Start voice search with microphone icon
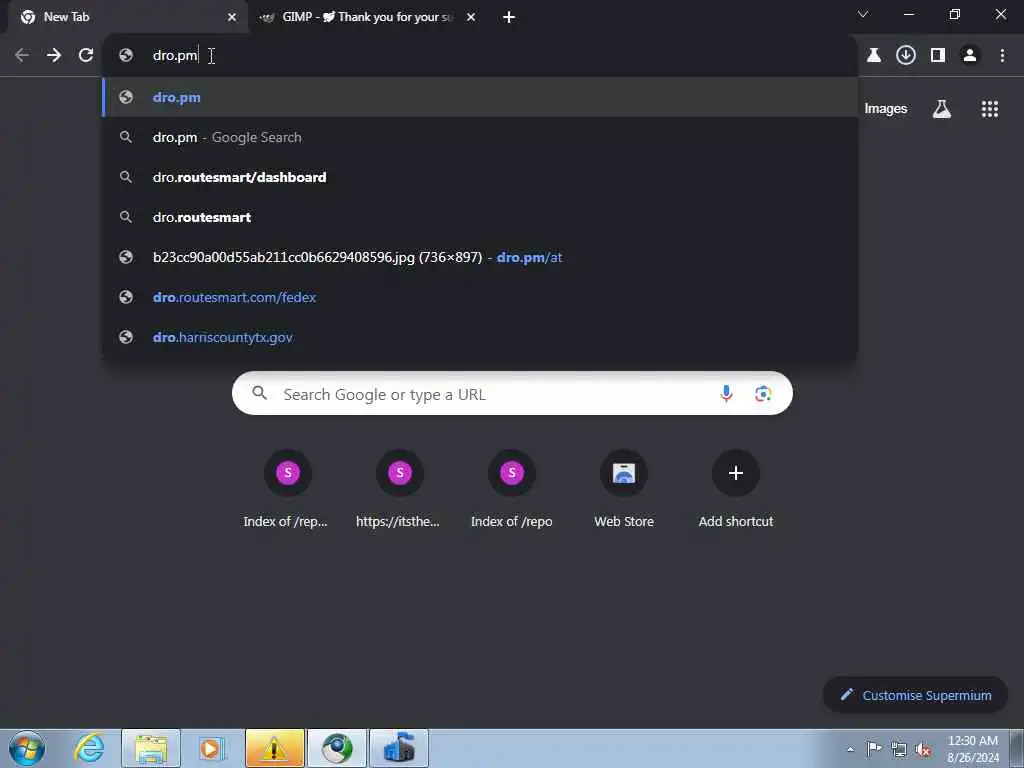 click(726, 394)
